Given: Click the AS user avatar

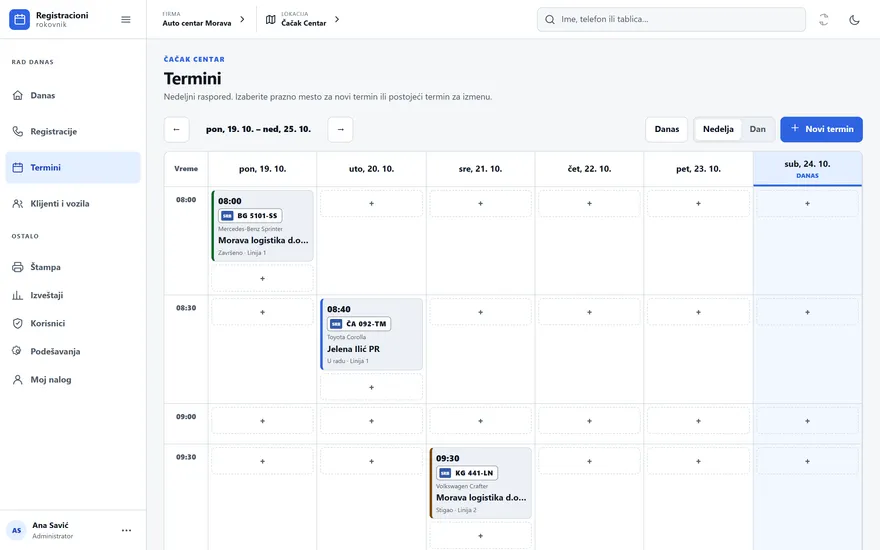Looking at the screenshot, I should (17, 530).
